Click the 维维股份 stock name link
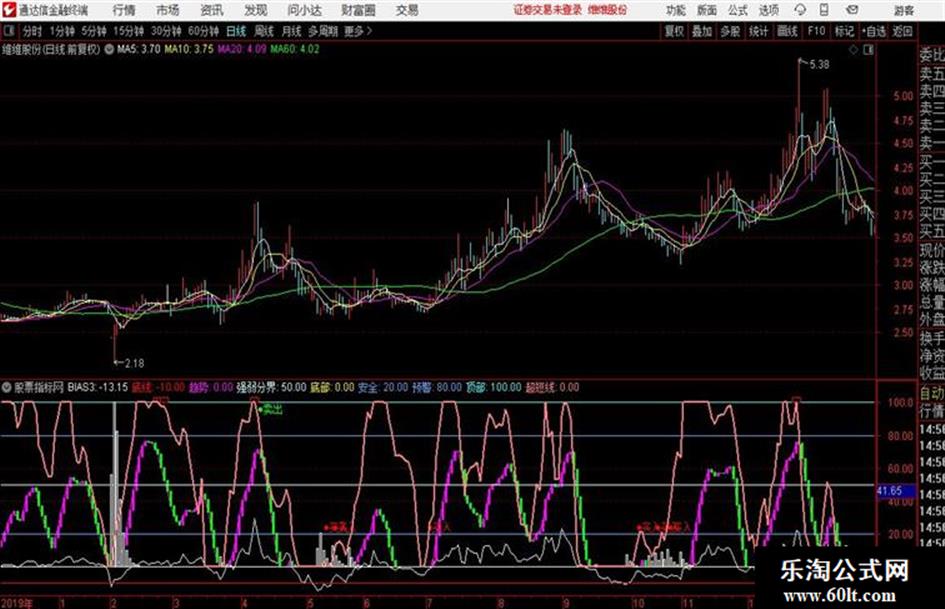Viewport: 945px width, 609px height. click(x=607, y=10)
